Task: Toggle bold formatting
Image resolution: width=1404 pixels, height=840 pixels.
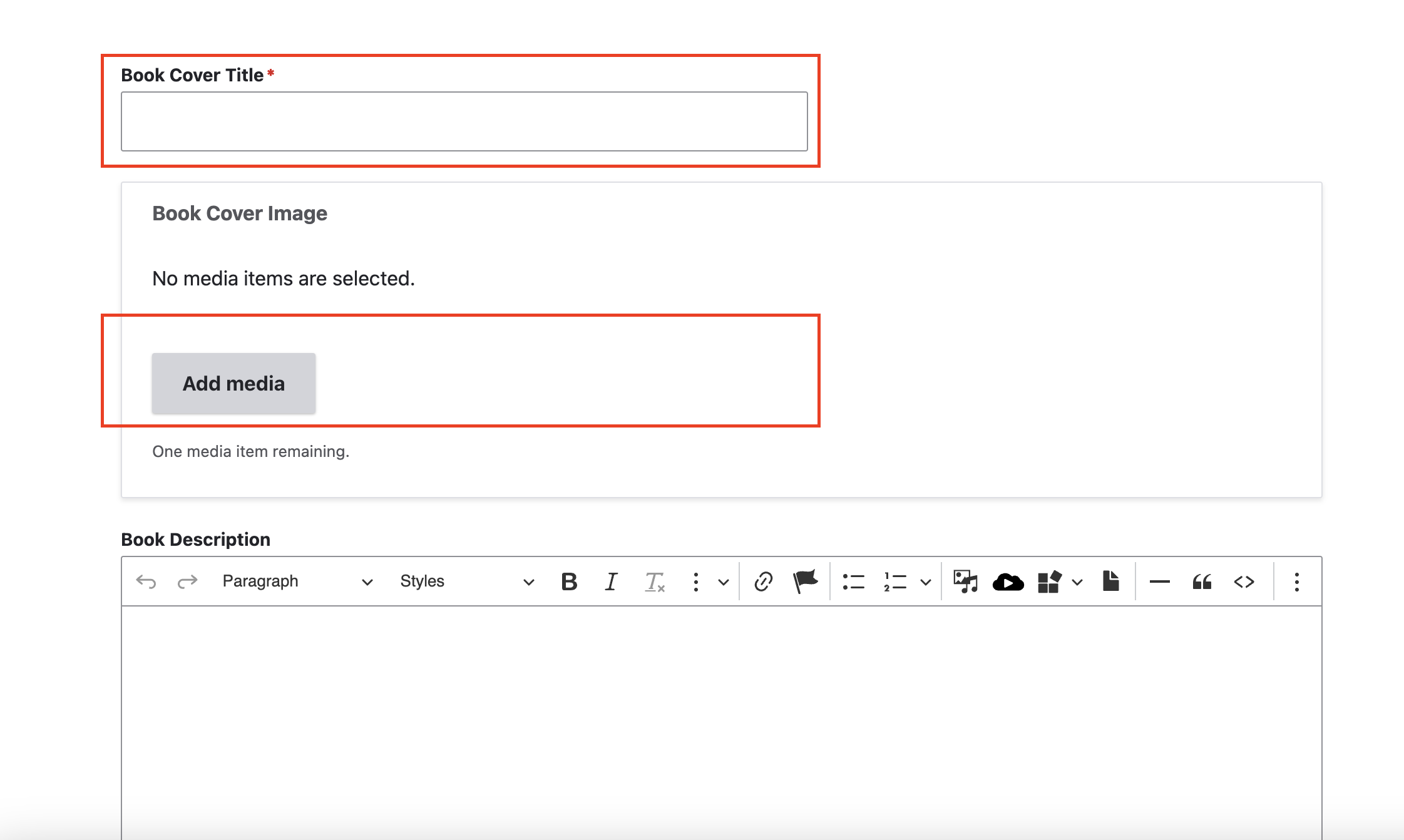Action: click(569, 581)
